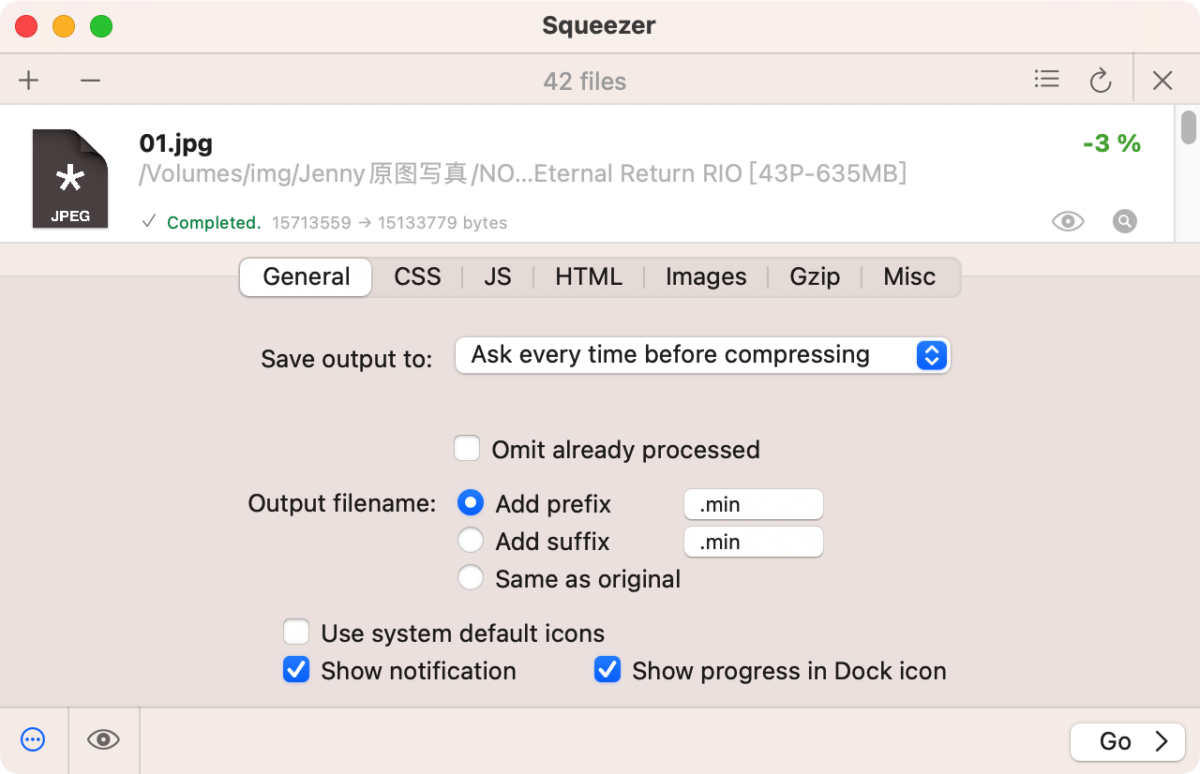Click the refresh arrow icon
The height and width of the screenshot is (774, 1200).
click(x=1100, y=81)
